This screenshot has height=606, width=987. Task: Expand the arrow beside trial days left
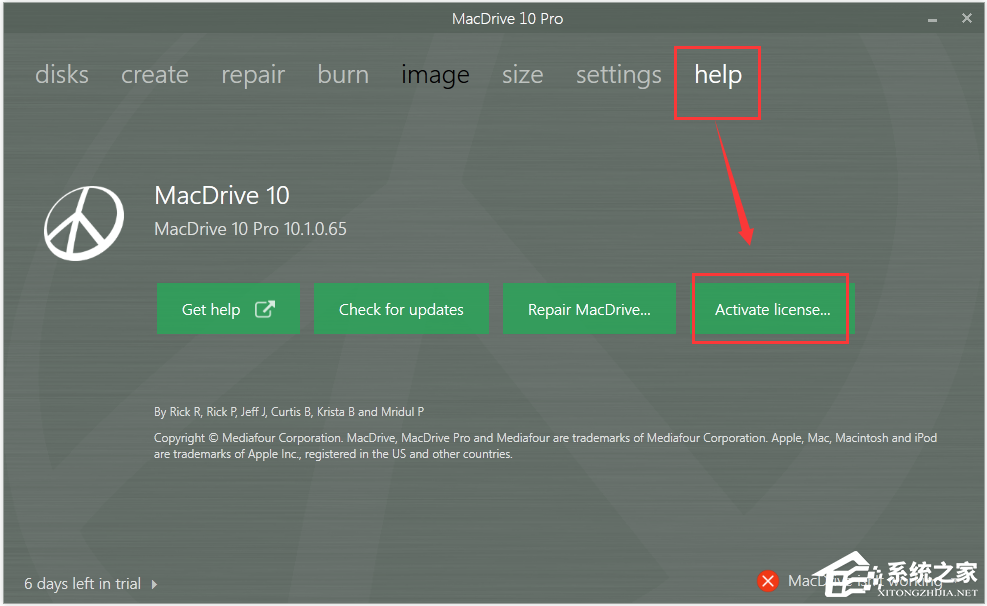[154, 584]
